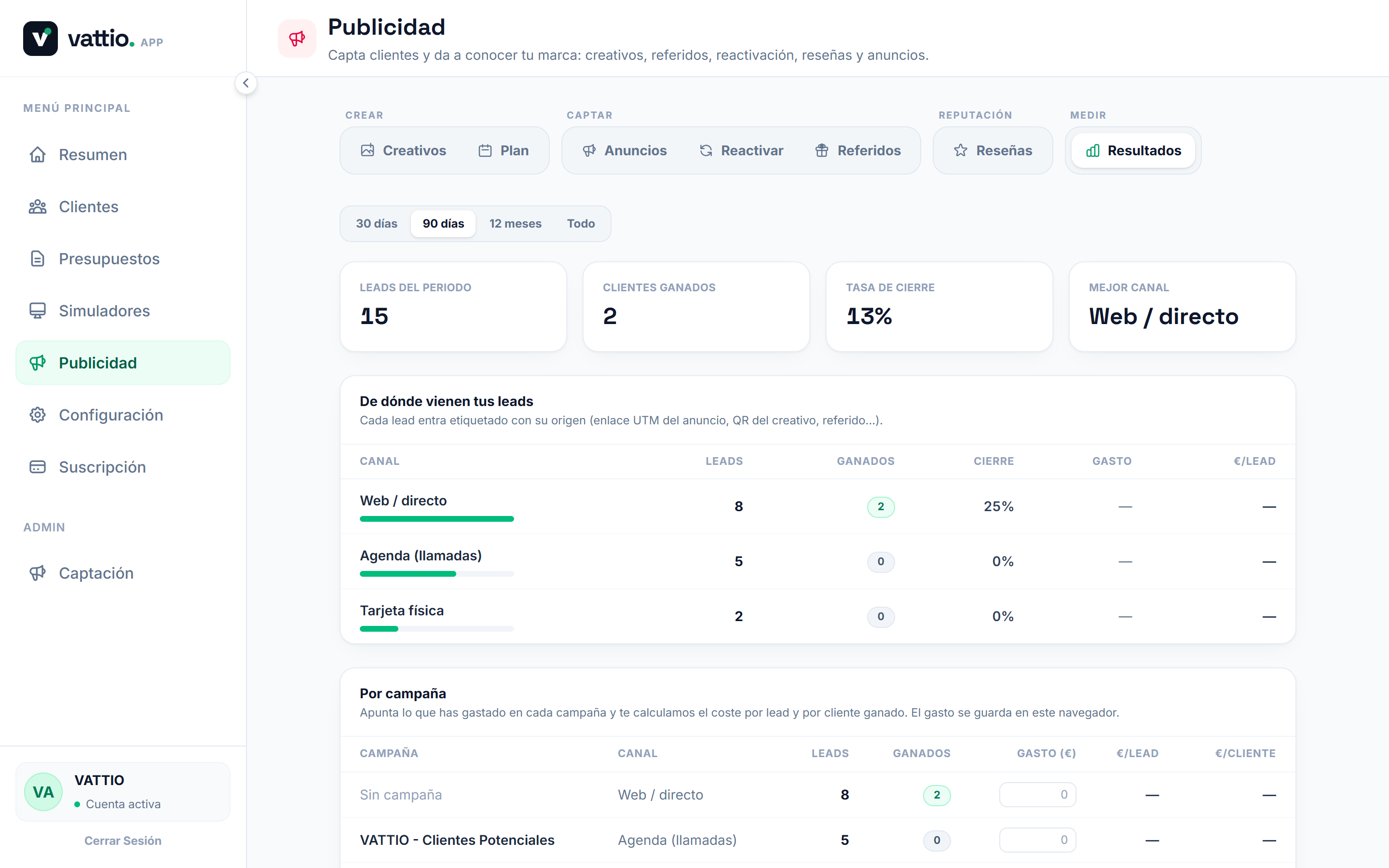The height and width of the screenshot is (868, 1389).
Task: Click the 25% cierre value
Action: click(999, 506)
